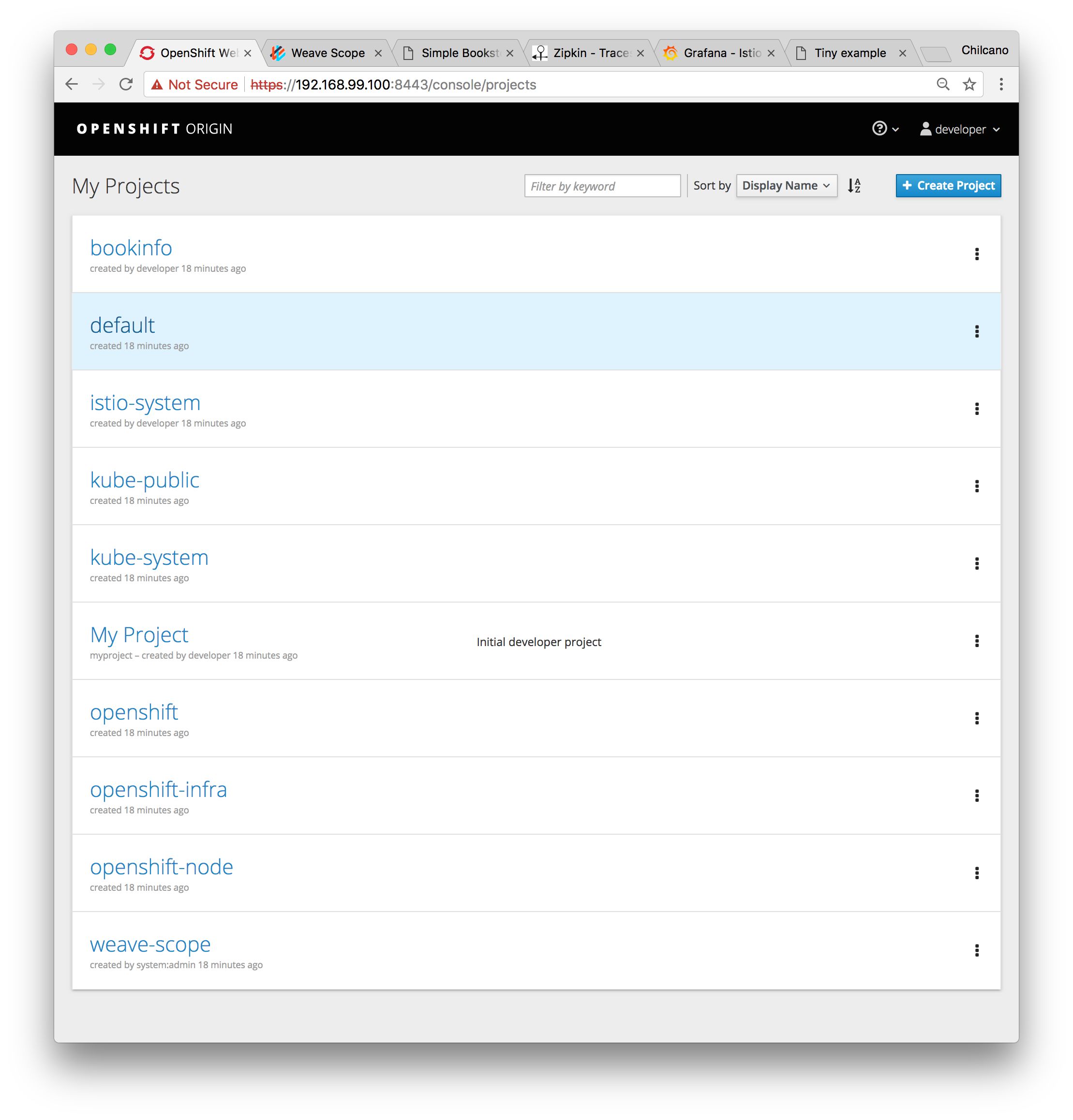Viewport: 1073px width, 1120px height.
Task: Open the default project
Action: click(122, 325)
